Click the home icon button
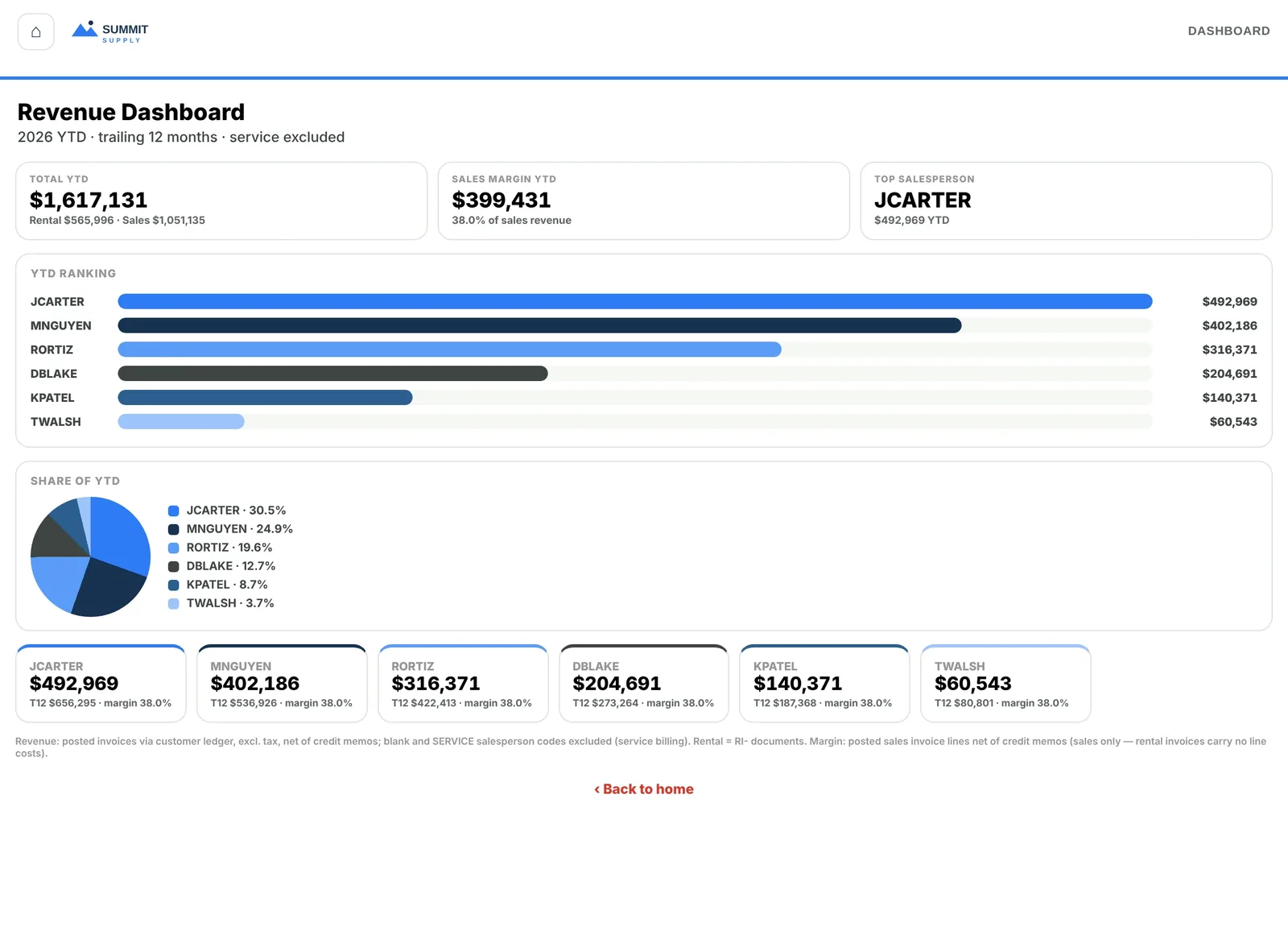The width and height of the screenshot is (1288, 939). pyautogui.click(x=35, y=31)
